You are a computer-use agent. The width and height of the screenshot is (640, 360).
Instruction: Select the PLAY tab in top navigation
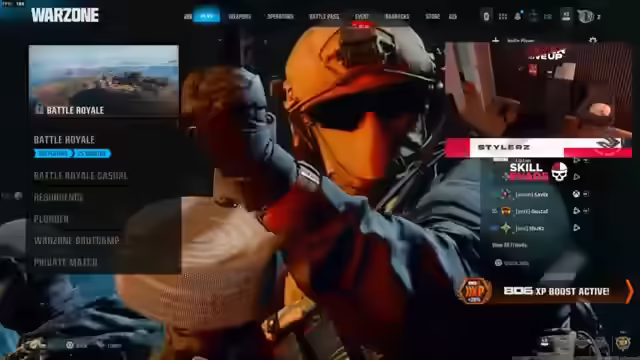tap(207, 16)
